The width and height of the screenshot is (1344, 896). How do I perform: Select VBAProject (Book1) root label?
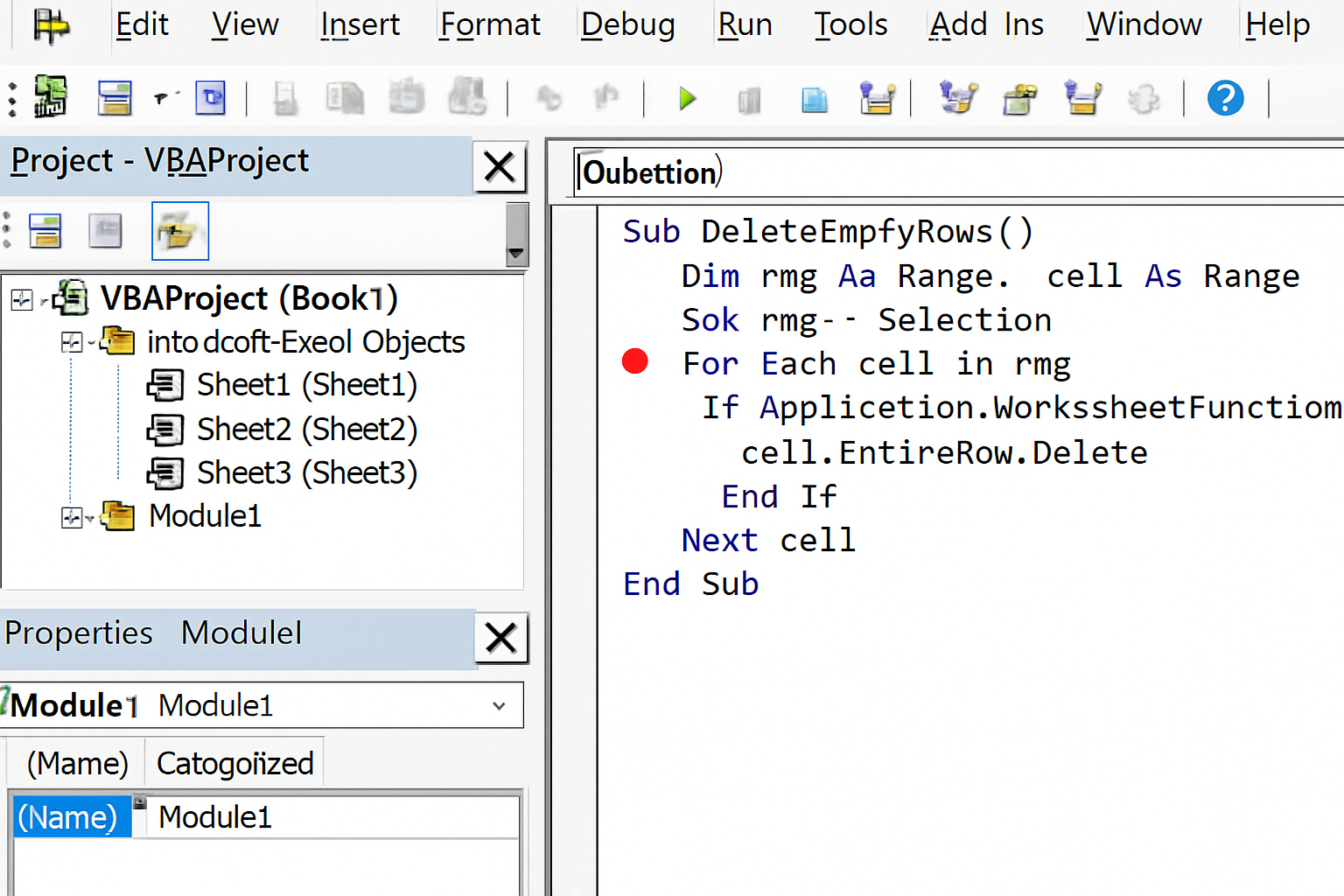249,298
